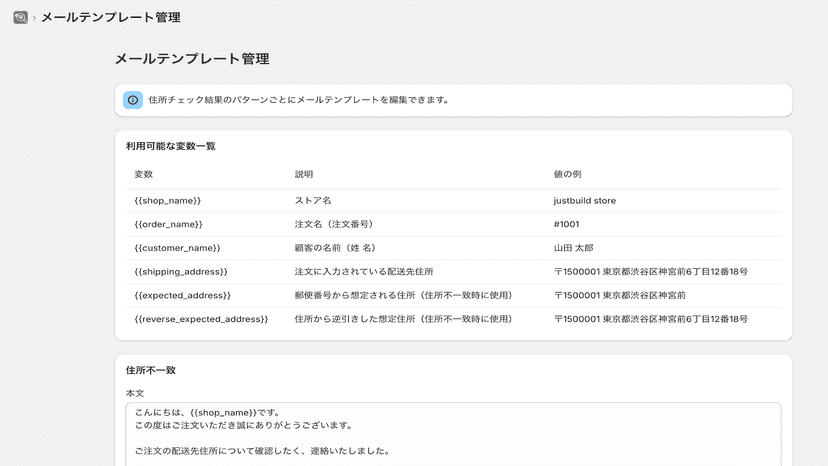Click the info banner text about 住所チェック結果

coord(299,100)
